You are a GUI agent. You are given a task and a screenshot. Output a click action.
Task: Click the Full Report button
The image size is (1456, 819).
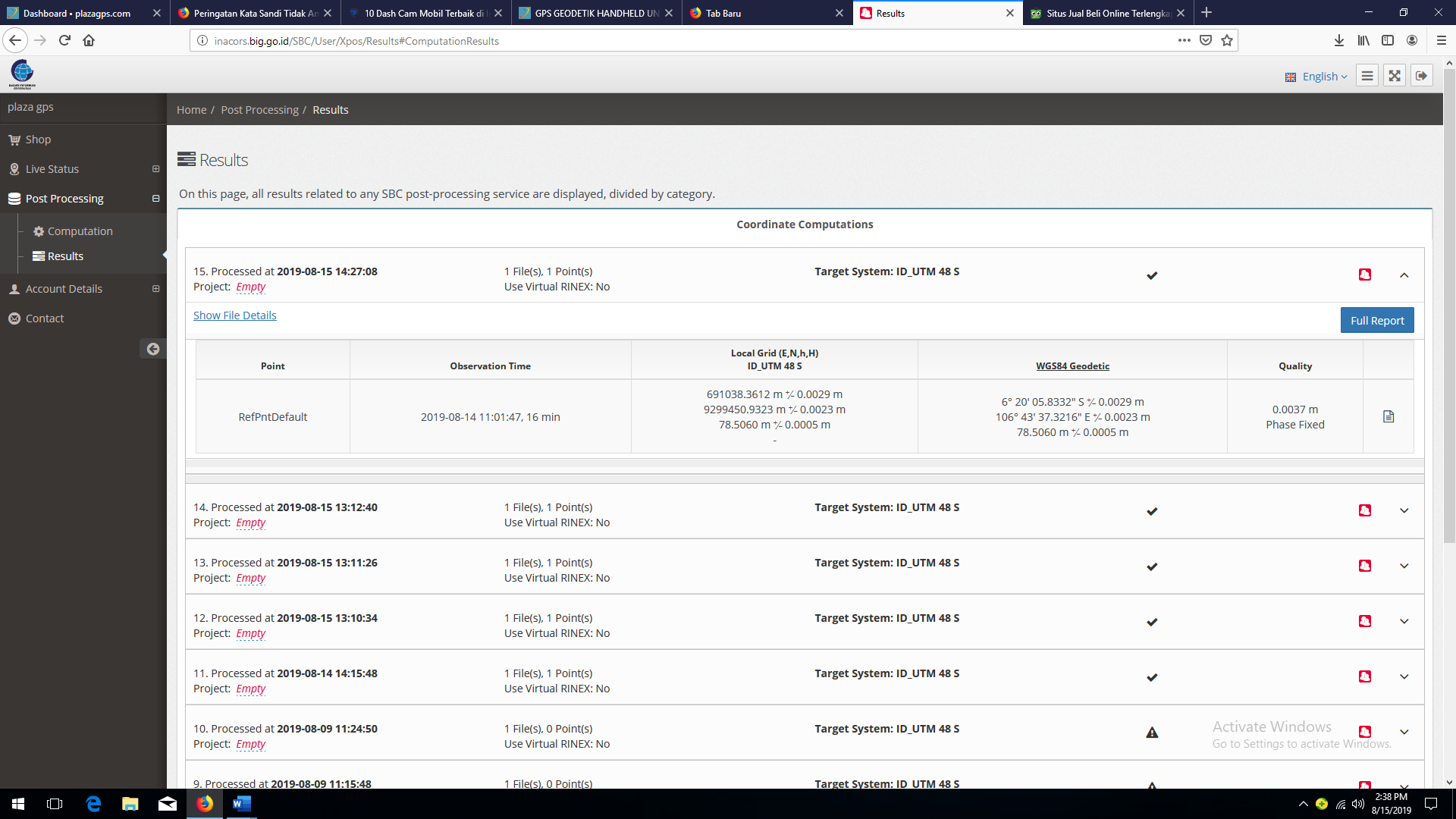(1376, 320)
